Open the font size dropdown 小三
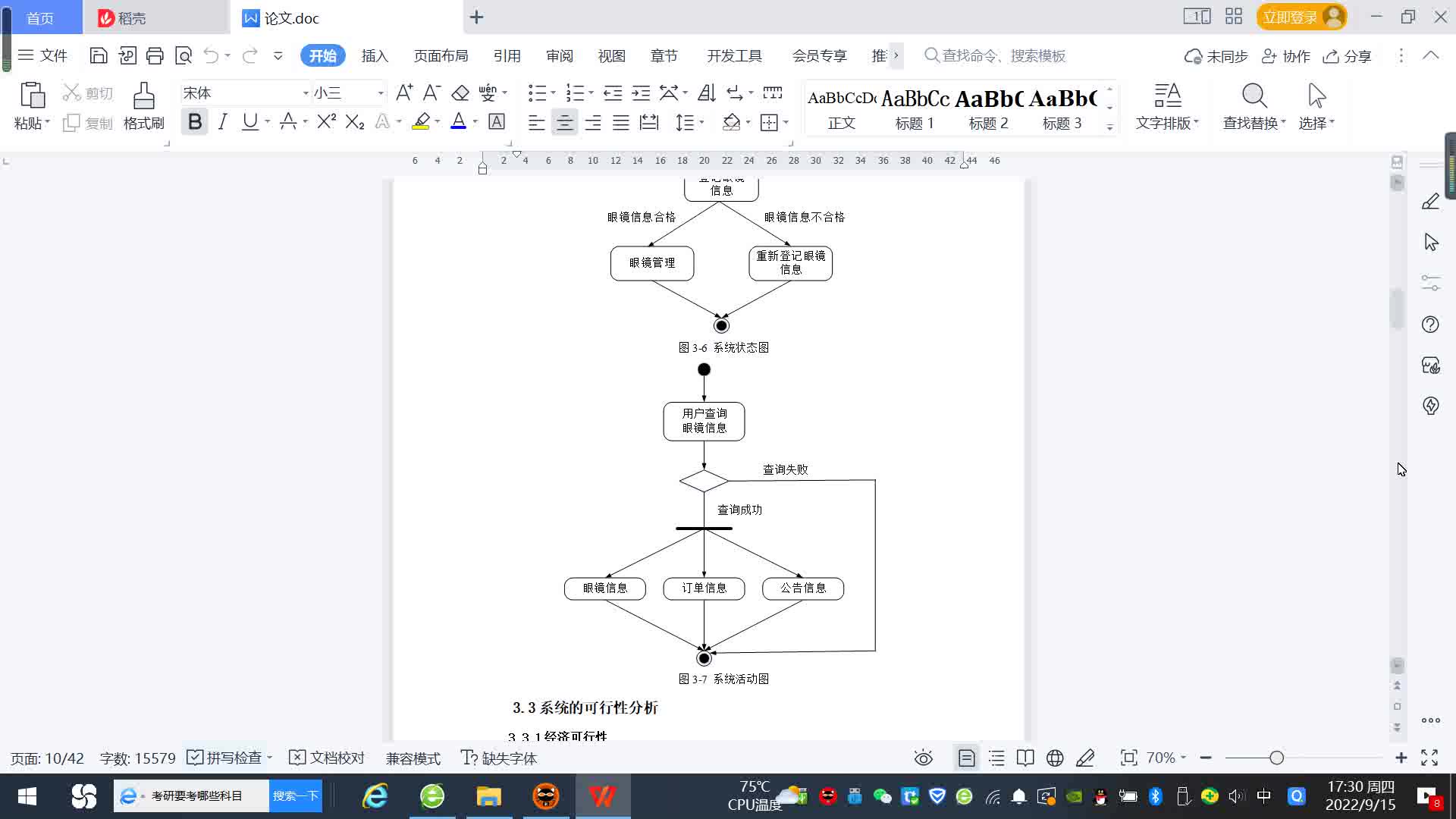1456x819 pixels. pyautogui.click(x=381, y=93)
